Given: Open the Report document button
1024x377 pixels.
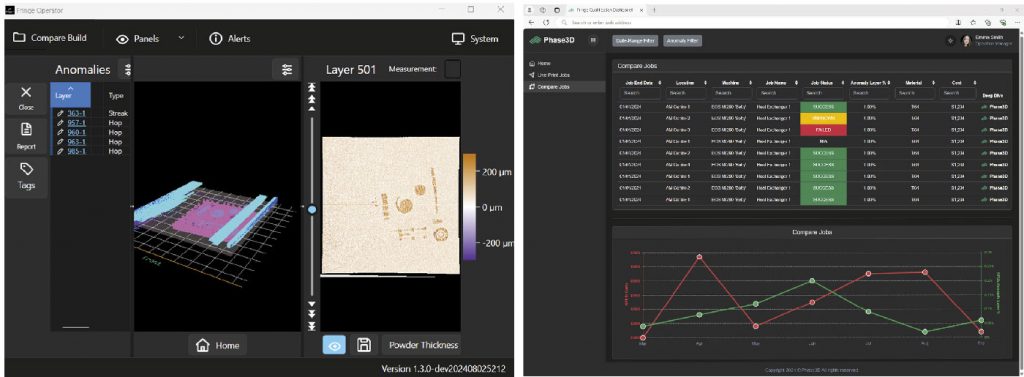Looking at the screenshot, I should (26, 136).
